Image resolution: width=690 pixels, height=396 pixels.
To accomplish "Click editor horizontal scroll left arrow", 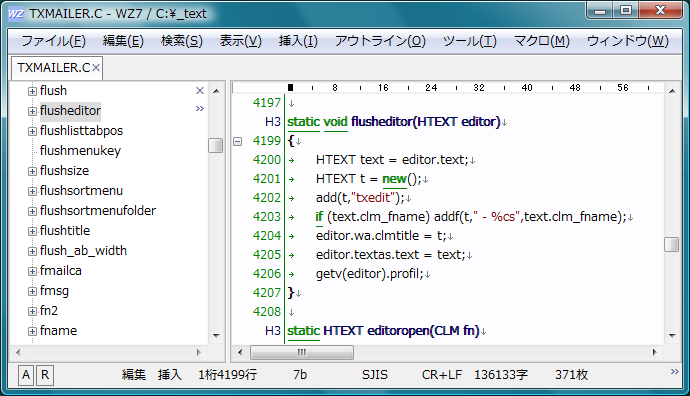I will point(240,352).
